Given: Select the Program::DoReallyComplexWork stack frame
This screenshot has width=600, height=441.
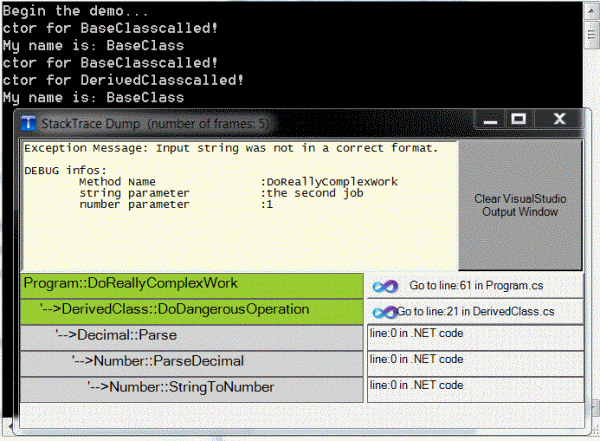Looking at the screenshot, I should click(192, 285).
